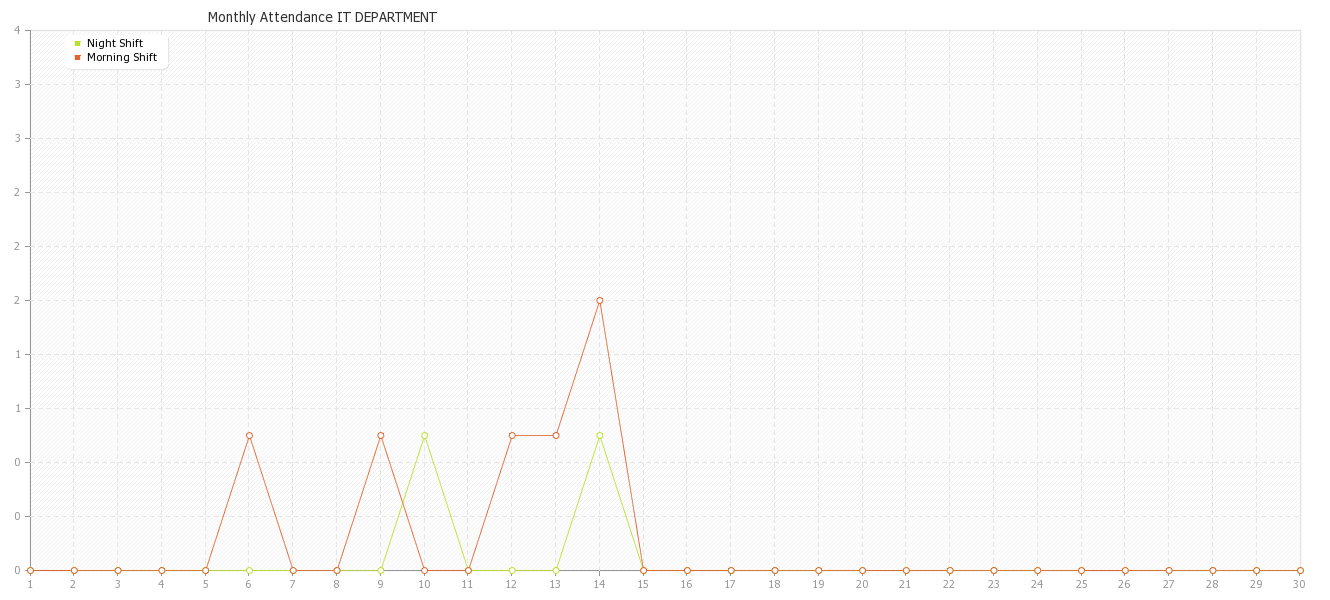1330x600 pixels.
Task: Select the Morning Shift point on day 12
Action: [x=511, y=435]
